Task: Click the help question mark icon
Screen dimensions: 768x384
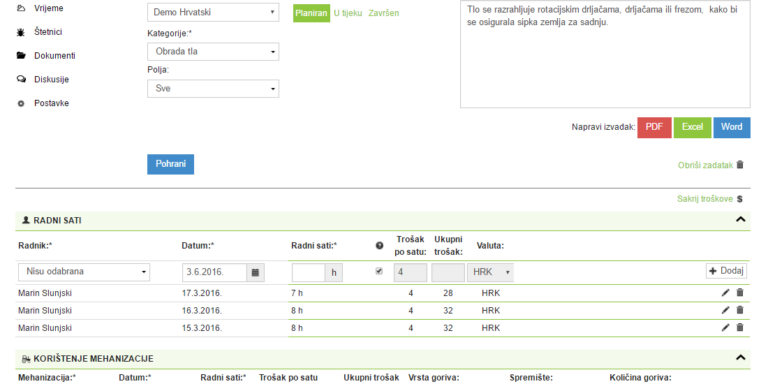Action: pyautogui.click(x=379, y=246)
